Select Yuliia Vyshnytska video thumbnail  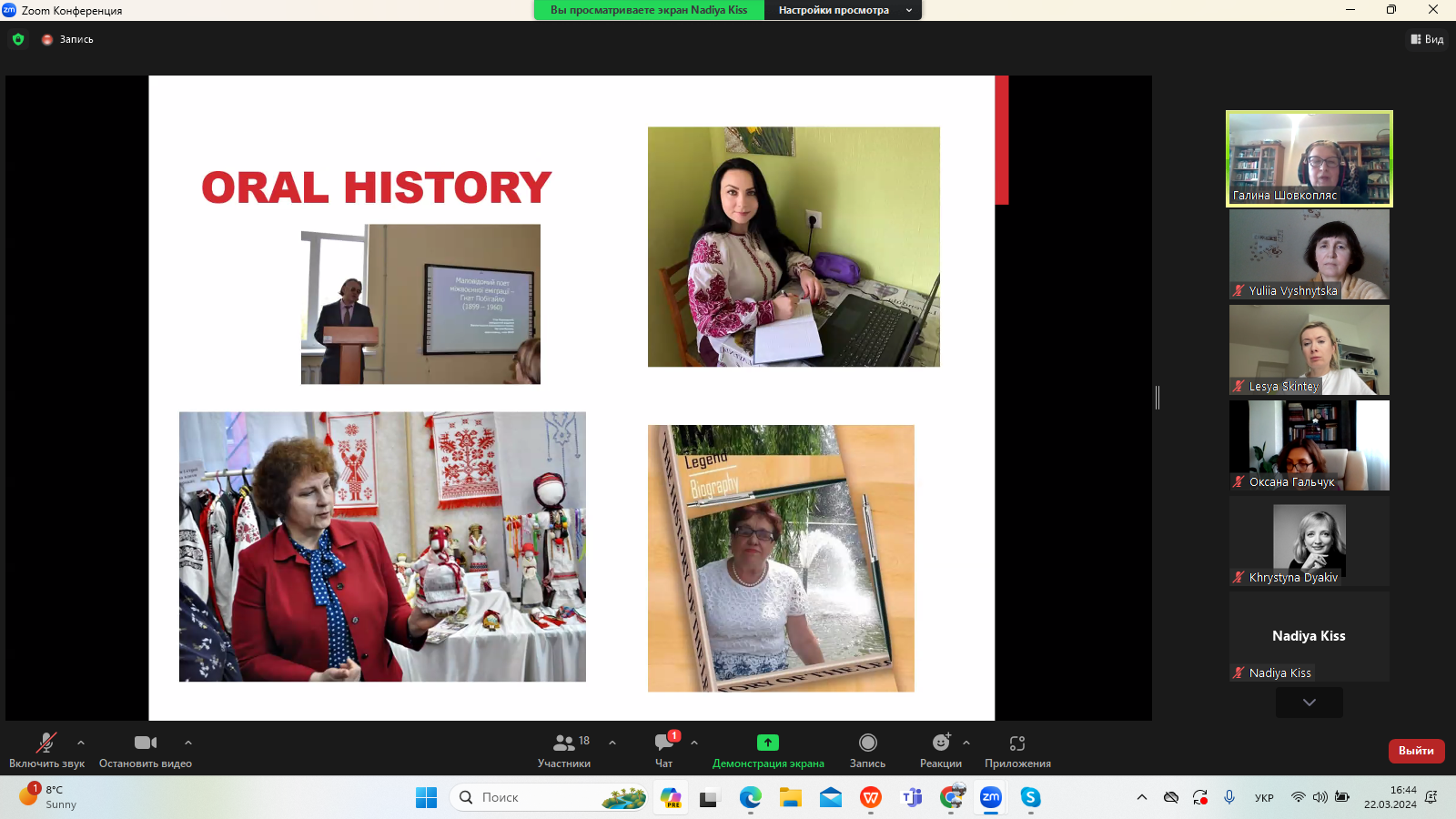click(x=1309, y=255)
